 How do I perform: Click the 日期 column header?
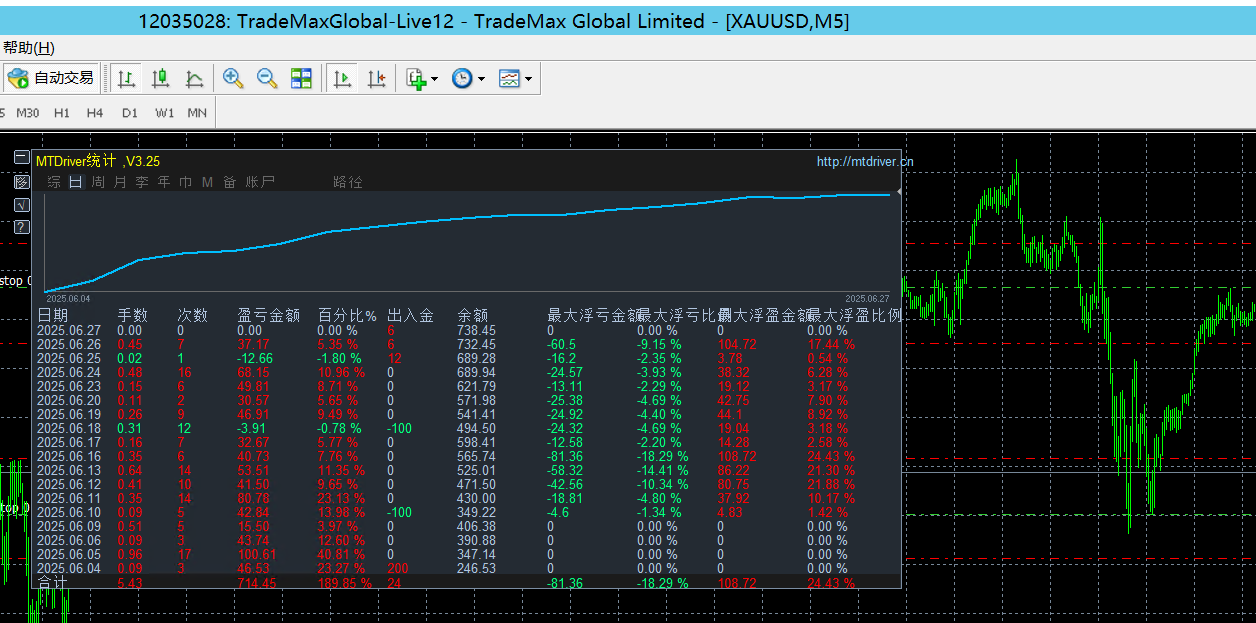point(53,315)
